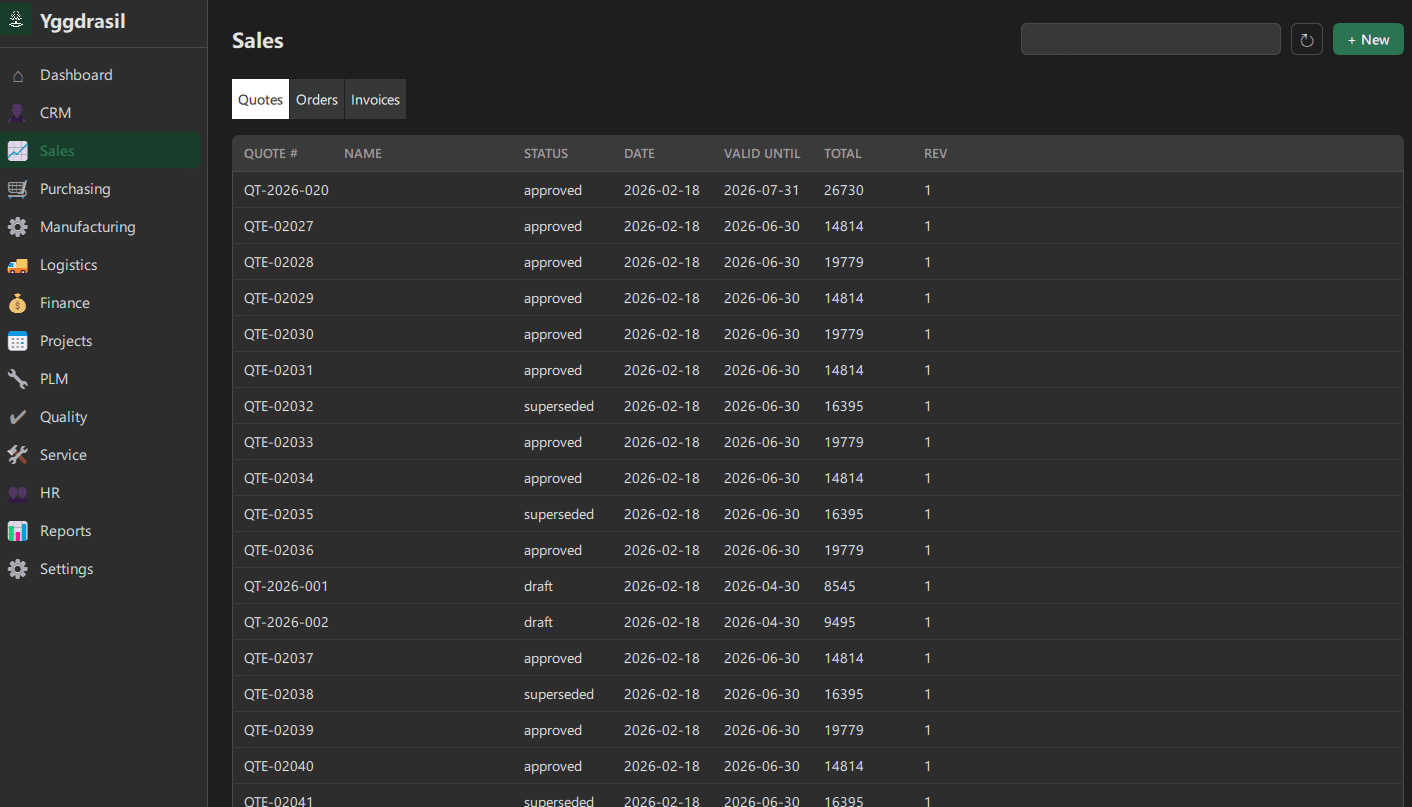Open the Projects calendar icon
1412x807 pixels.
point(17,340)
